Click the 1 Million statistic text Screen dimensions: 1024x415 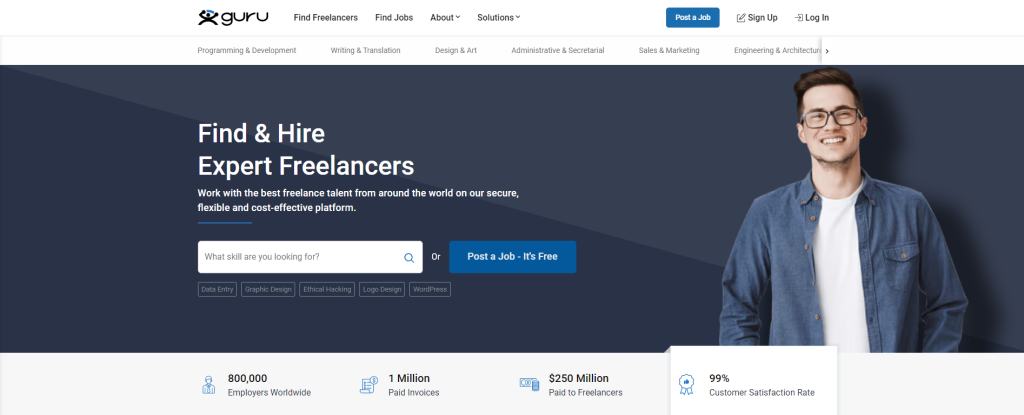click(409, 378)
